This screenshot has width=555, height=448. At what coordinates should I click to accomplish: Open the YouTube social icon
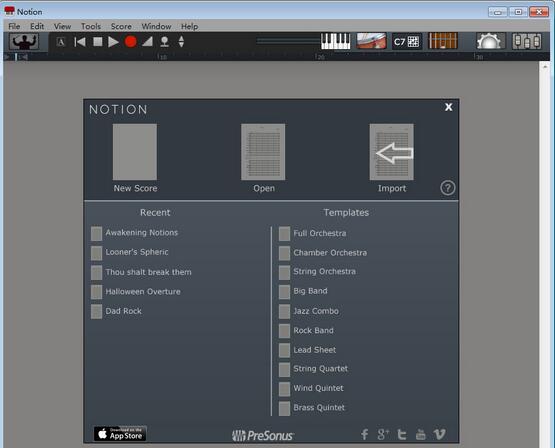(420, 434)
